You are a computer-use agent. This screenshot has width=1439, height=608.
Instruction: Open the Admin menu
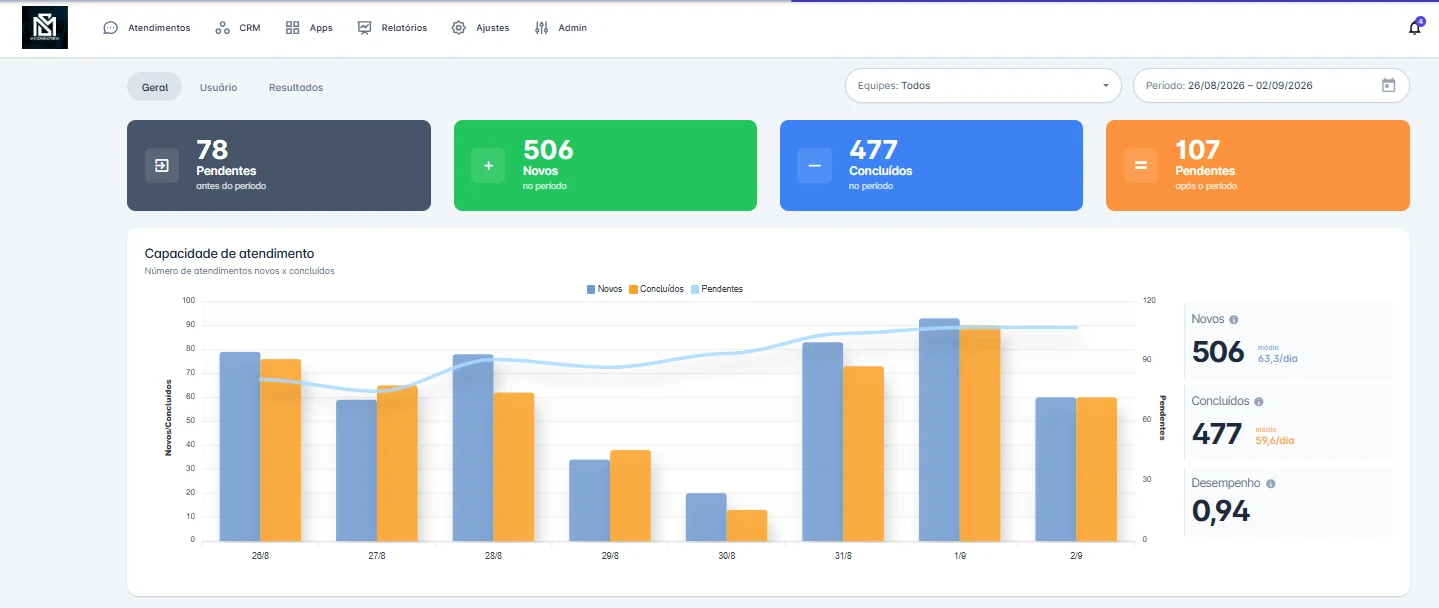(x=561, y=28)
